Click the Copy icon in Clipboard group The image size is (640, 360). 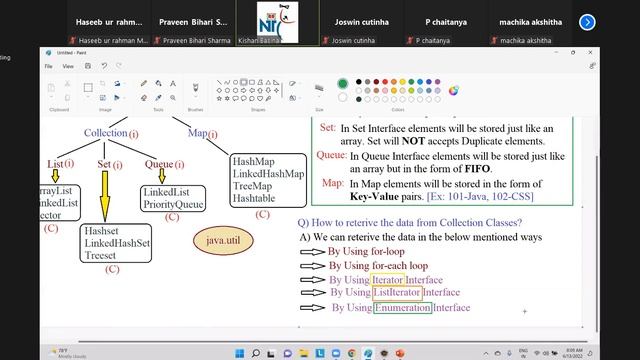coord(67,98)
